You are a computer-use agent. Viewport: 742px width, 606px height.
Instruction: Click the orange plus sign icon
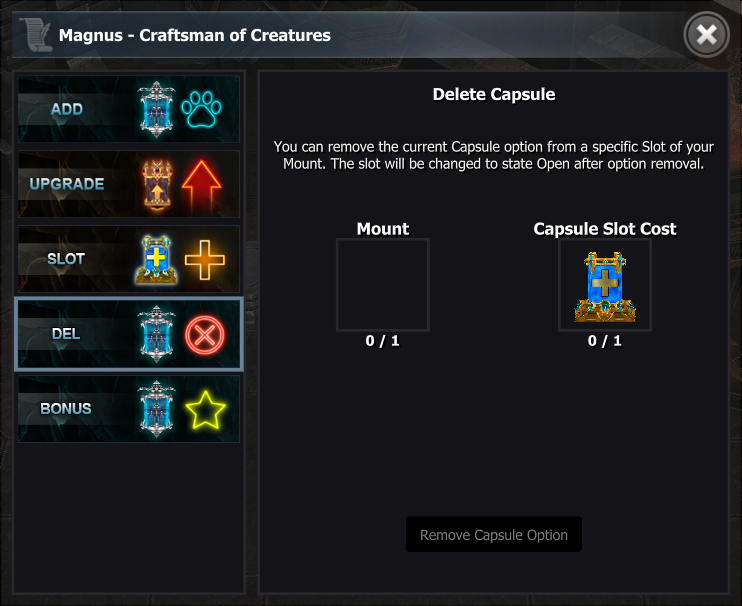204,259
